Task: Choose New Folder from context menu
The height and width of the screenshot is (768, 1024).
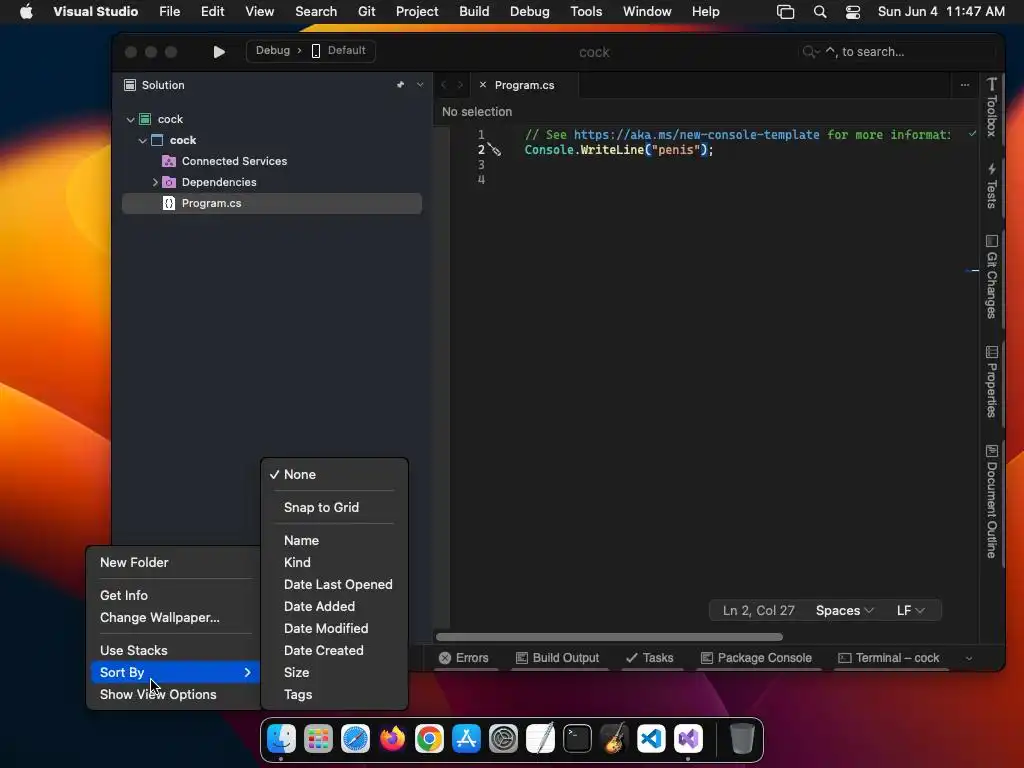Action: click(x=175, y=562)
